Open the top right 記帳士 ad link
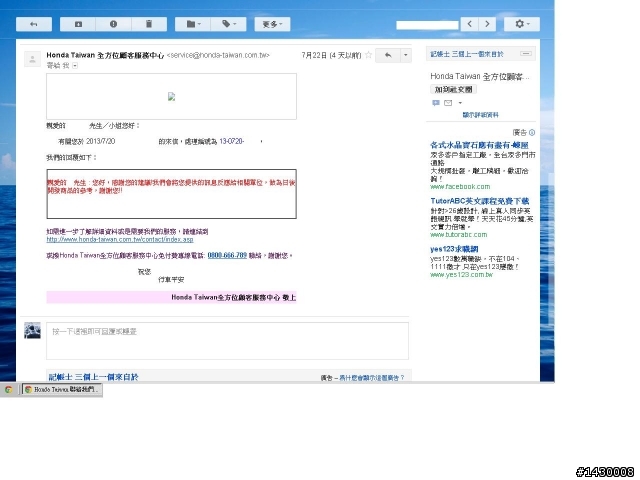The width and height of the screenshot is (640, 480). pyautogui.click(x=467, y=54)
